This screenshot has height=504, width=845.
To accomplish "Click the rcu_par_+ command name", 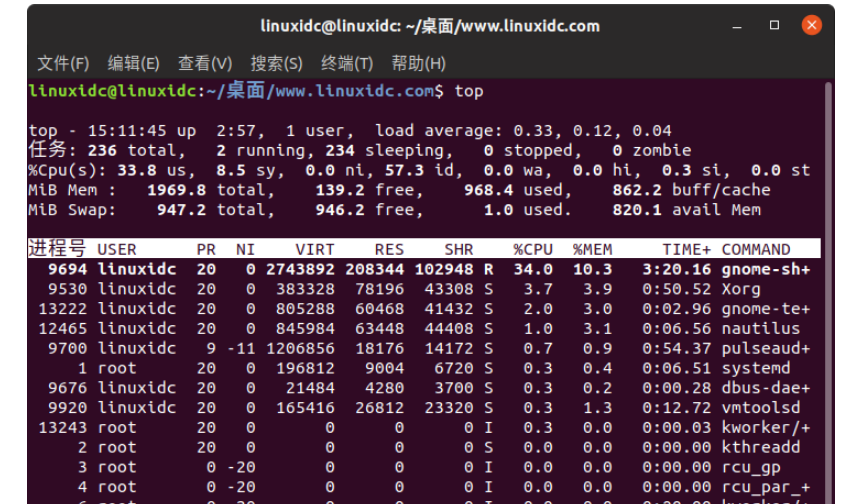I will point(766,488).
